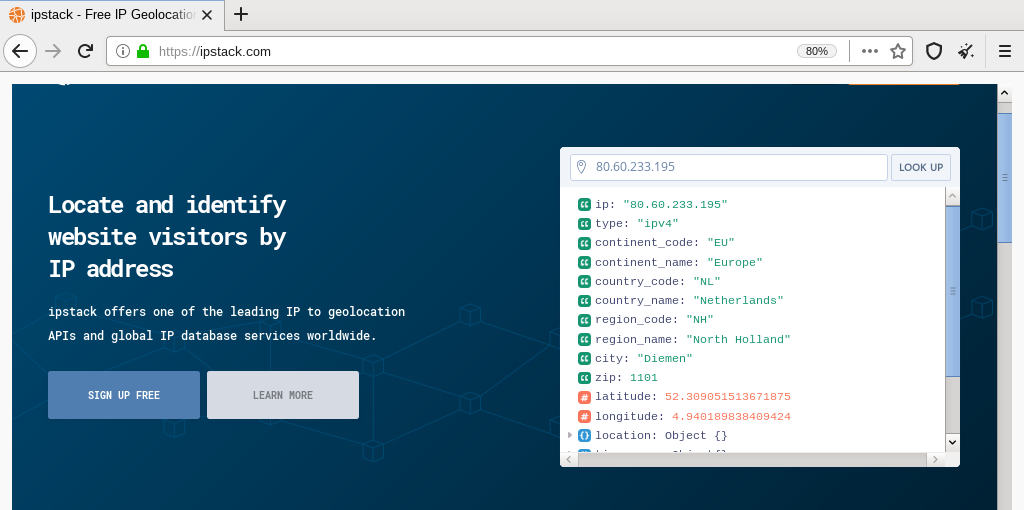The width and height of the screenshot is (1024, 510).
Task: Click the LEARN MORE button
Action: (x=283, y=395)
